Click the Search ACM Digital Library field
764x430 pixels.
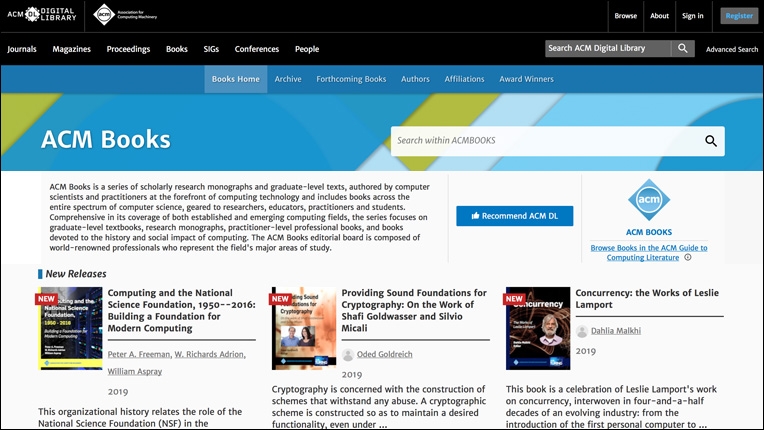pyautogui.click(x=608, y=48)
